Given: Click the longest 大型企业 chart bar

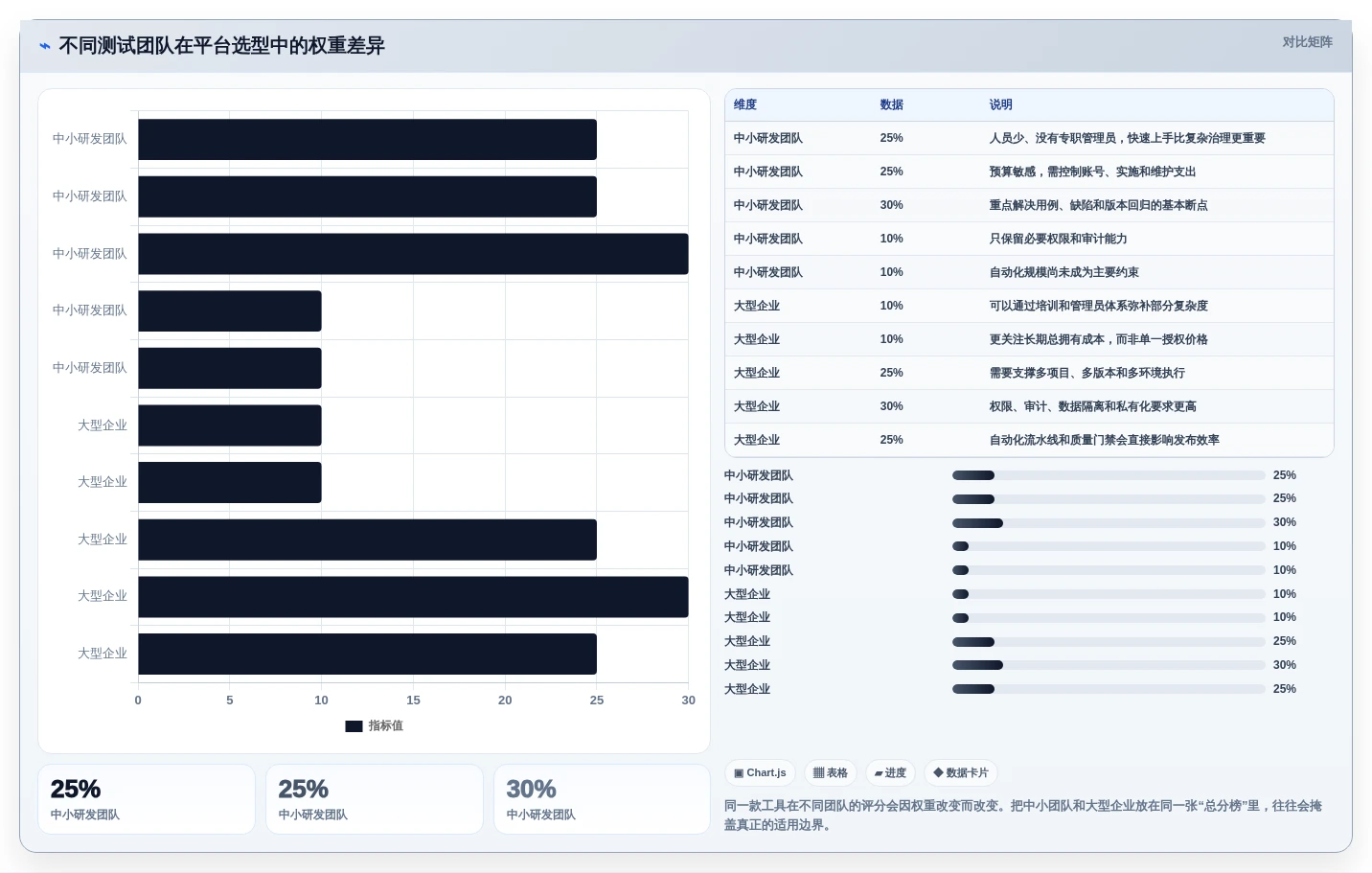Looking at the screenshot, I should point(413,597).
